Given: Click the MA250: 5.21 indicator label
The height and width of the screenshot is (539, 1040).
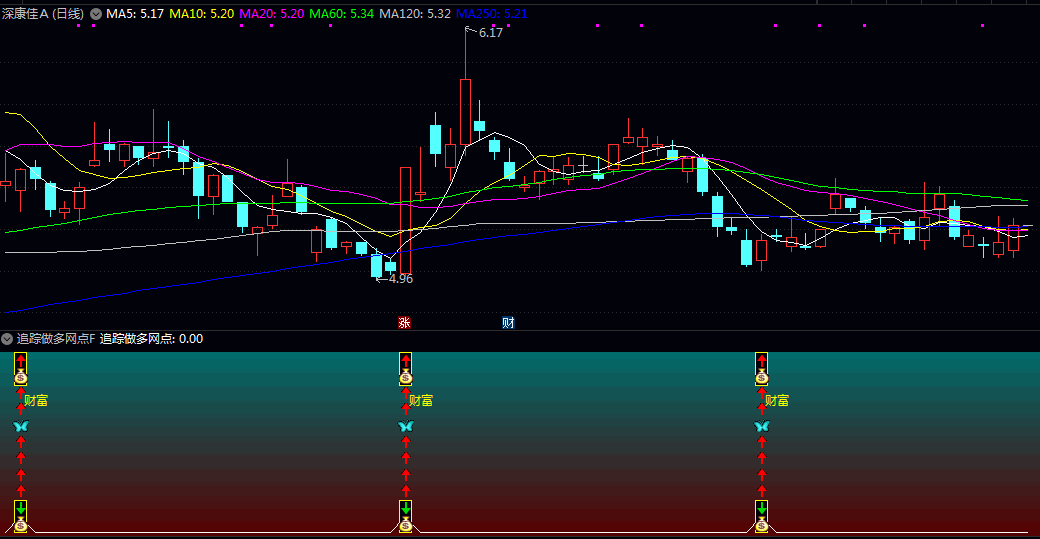Looking at the screenshot, I should pyautogui.click(x=491, y=13).
